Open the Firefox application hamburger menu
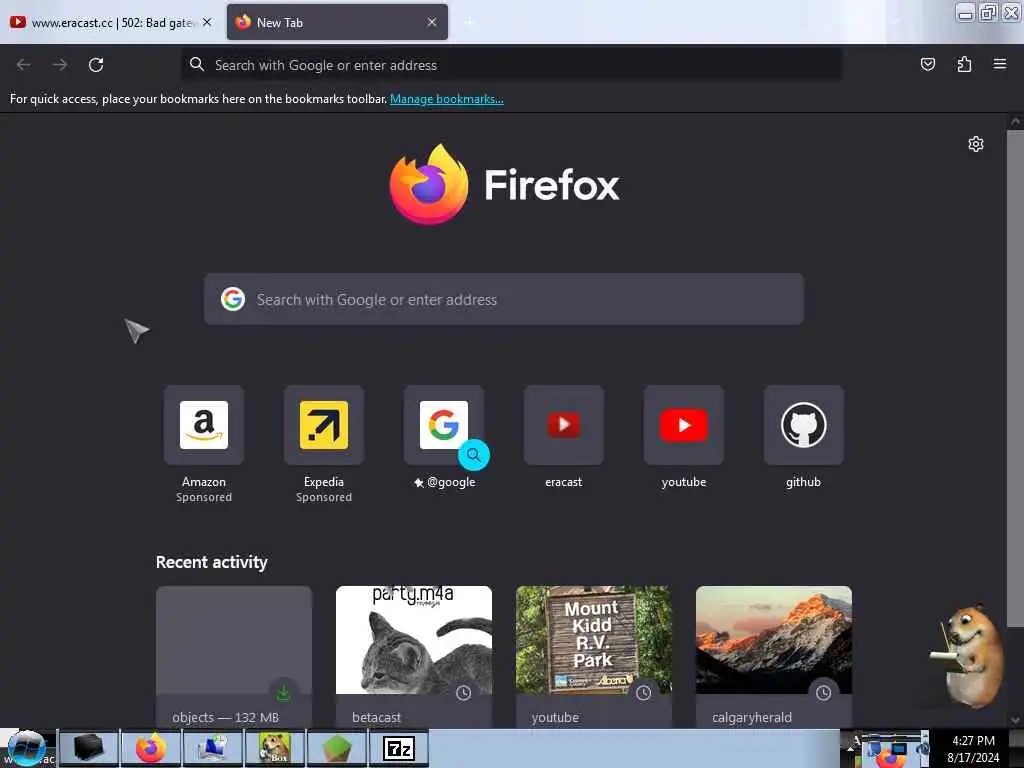1024x768 pixels. pos(1000,64)
